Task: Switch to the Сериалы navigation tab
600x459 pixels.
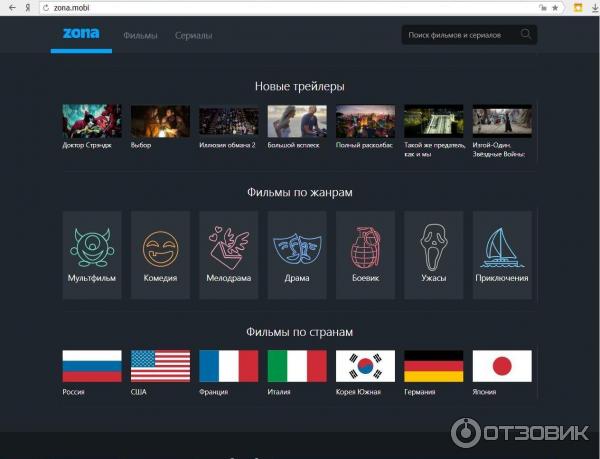Action: click(193, 36)
